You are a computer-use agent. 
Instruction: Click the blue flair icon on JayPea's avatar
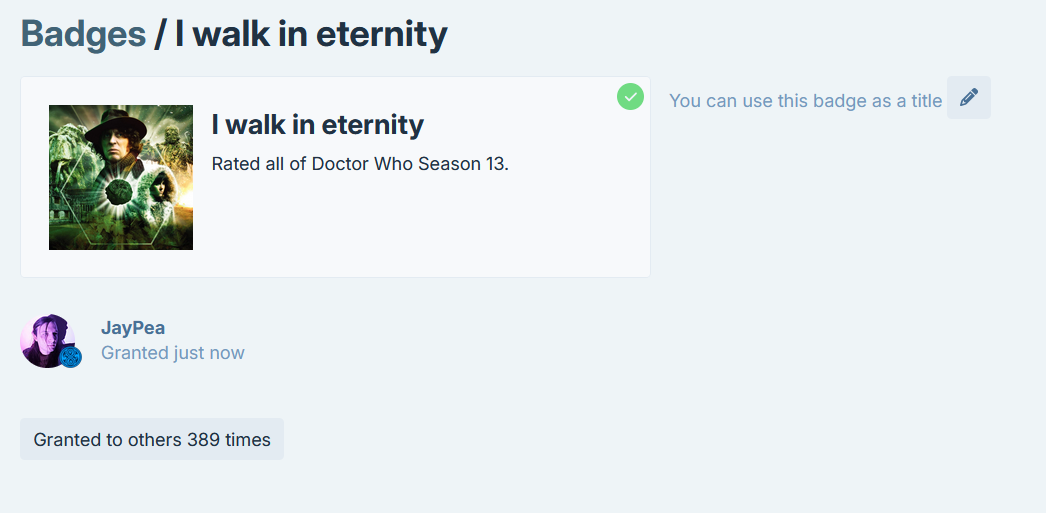[x=70, y=357]
